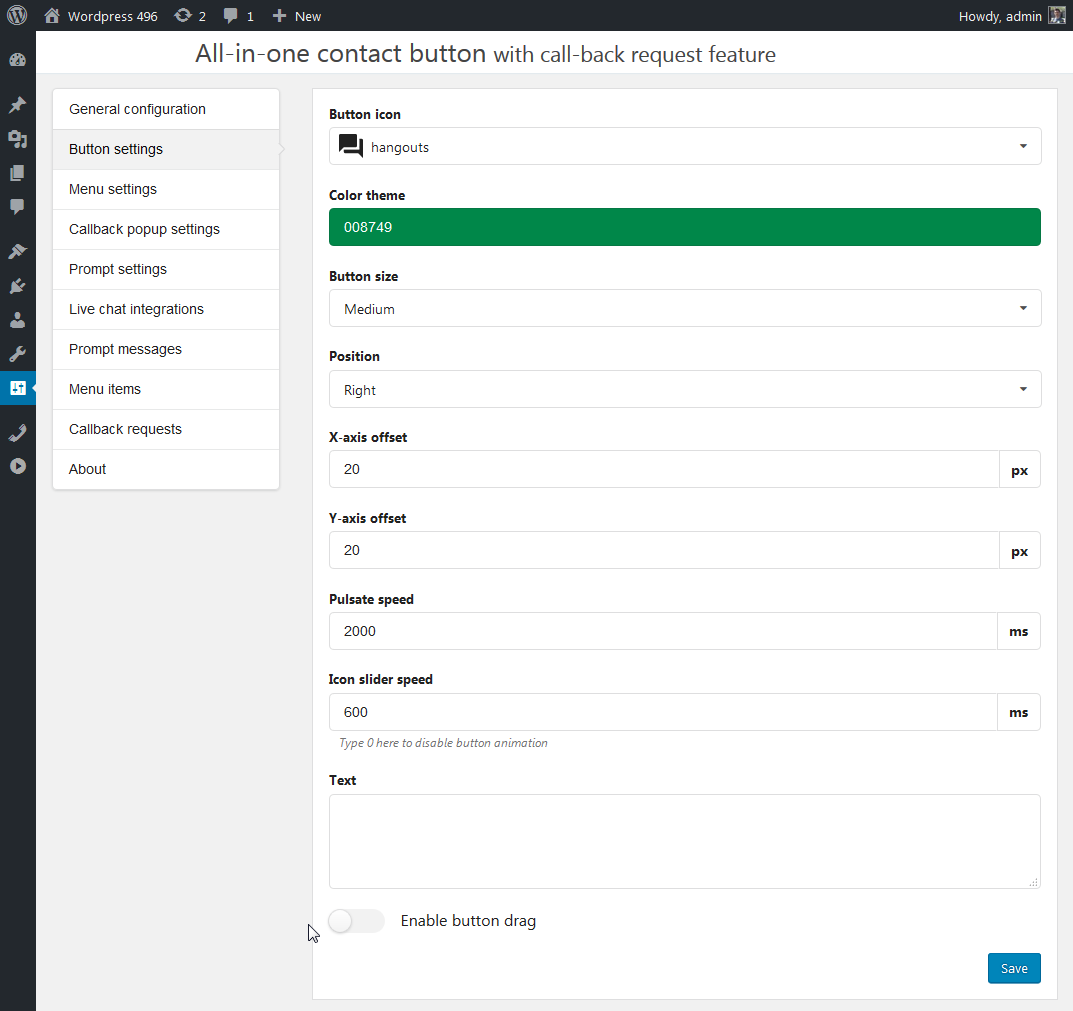Screen dimensions: 1073x1011
Task: Open Plugins via the plug icon
Action: [17, 286]
